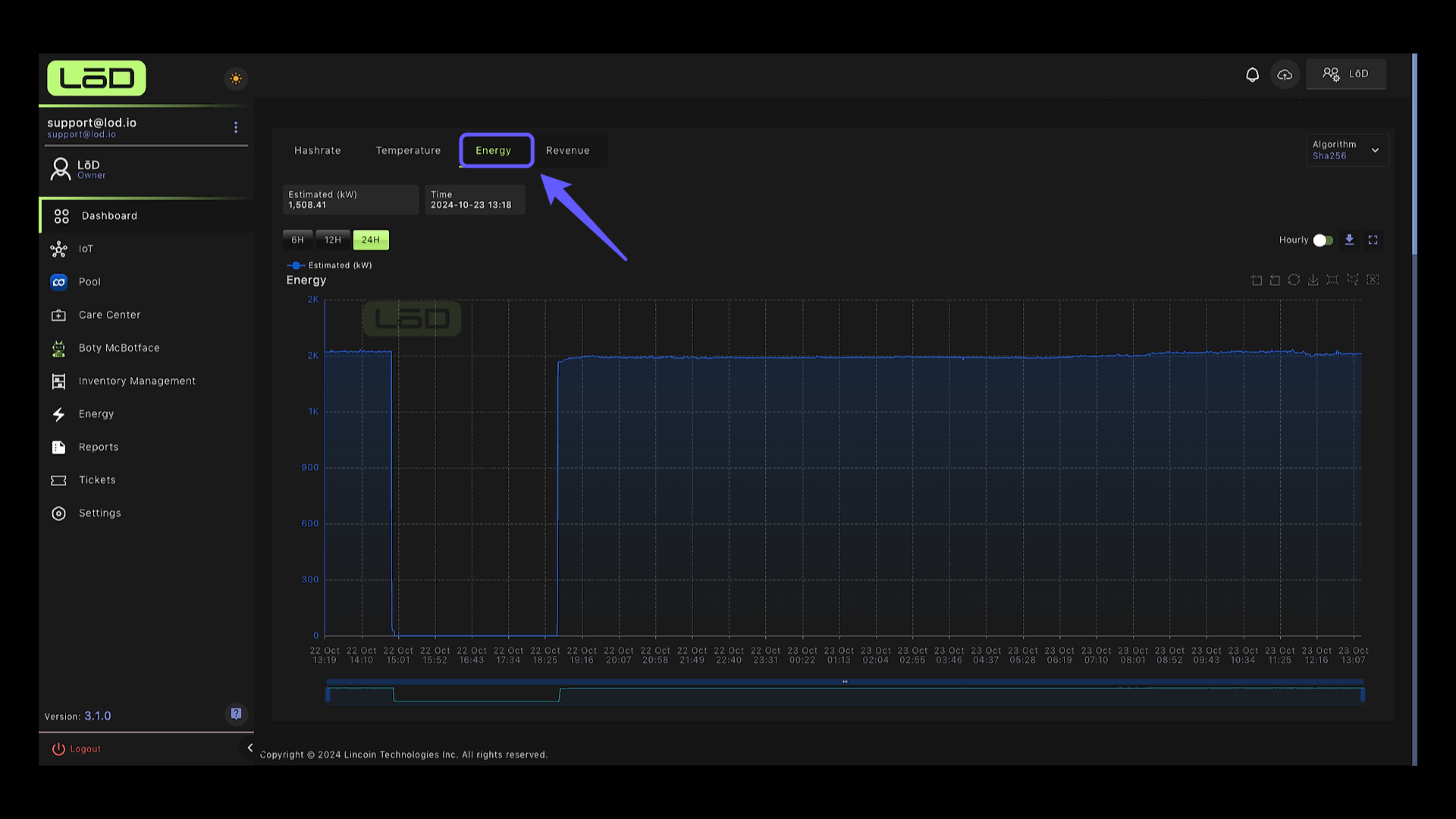
Task: Switch to the Temperature tab
Action: coord(408,150)
